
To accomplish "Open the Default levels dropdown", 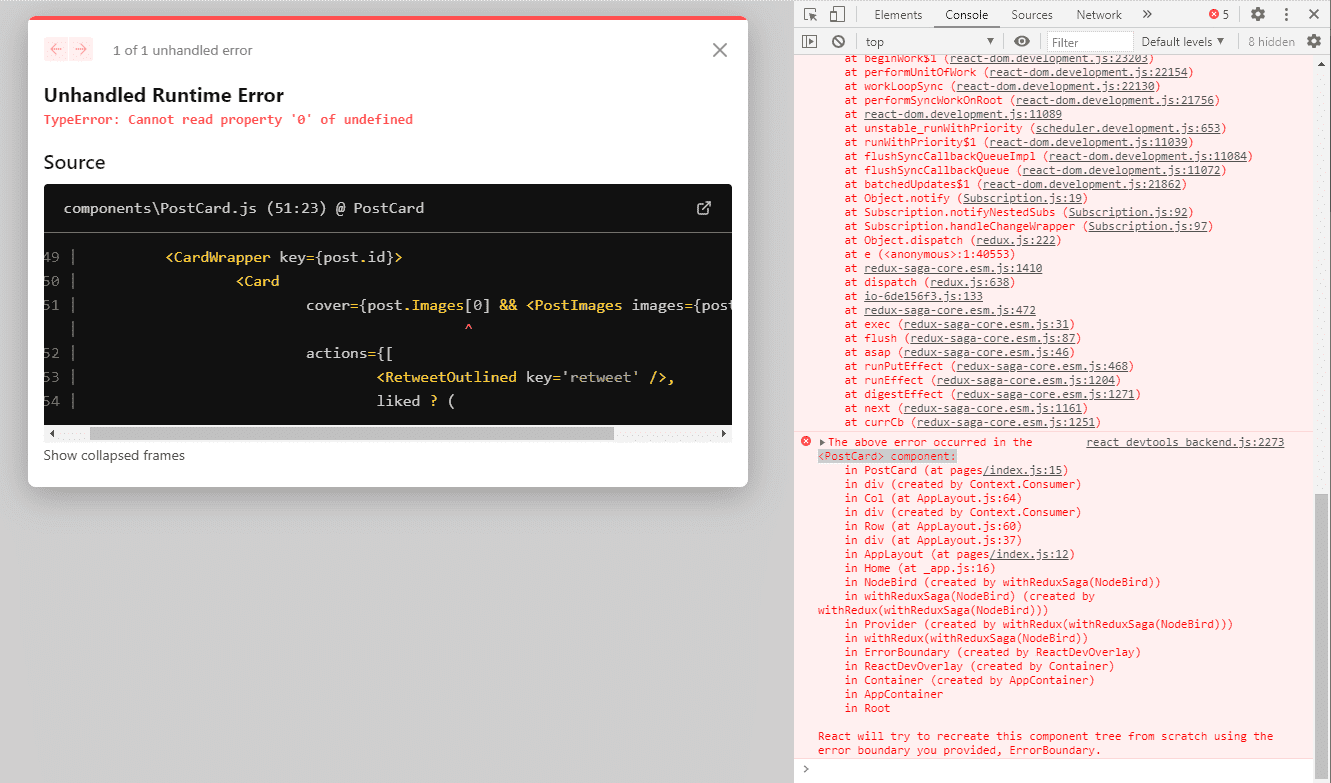I will pyautogui.click(x=1183, y=42).
